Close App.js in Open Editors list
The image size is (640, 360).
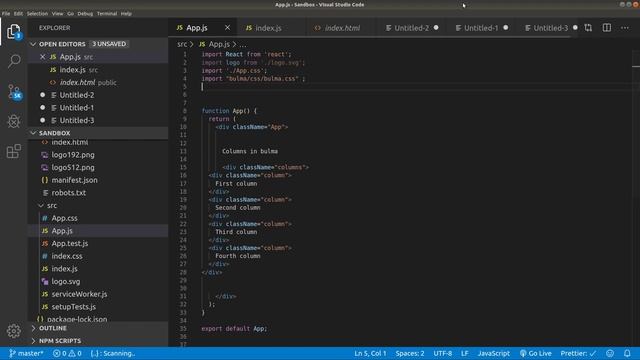42,57
